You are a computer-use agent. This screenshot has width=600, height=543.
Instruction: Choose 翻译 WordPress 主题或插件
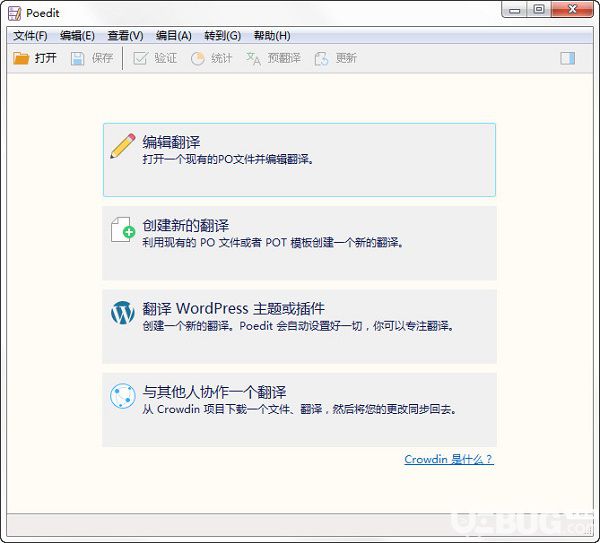click(x=233, y=308)
